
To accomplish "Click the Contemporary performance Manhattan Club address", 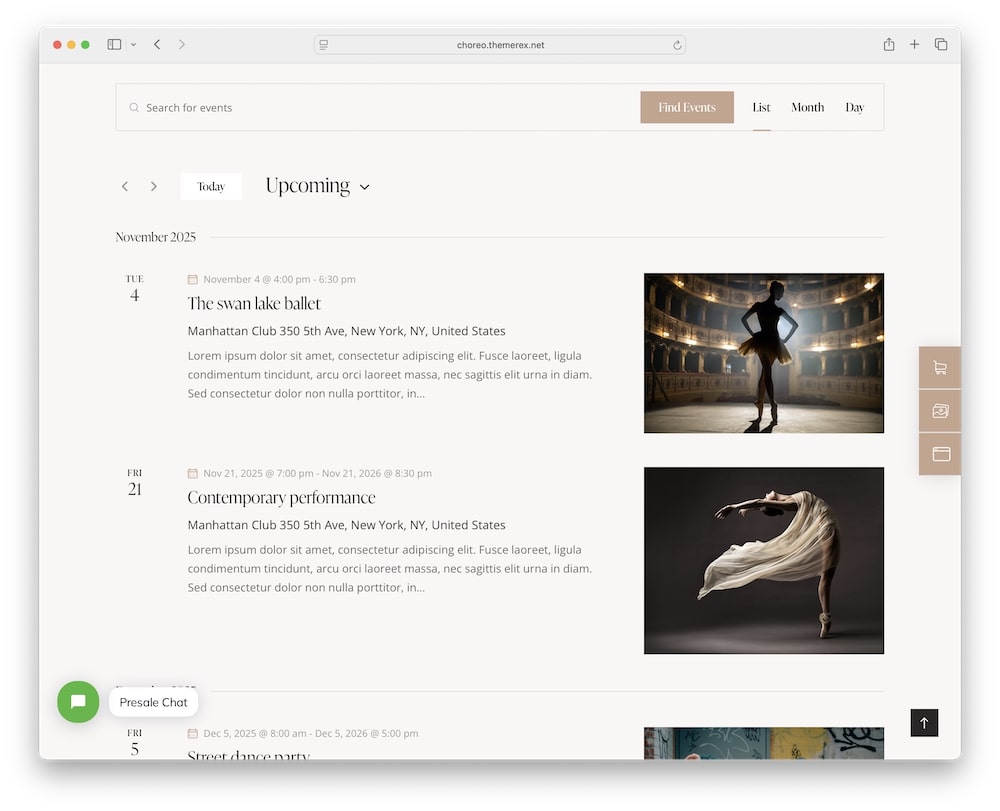I will (x=346, y=525).
